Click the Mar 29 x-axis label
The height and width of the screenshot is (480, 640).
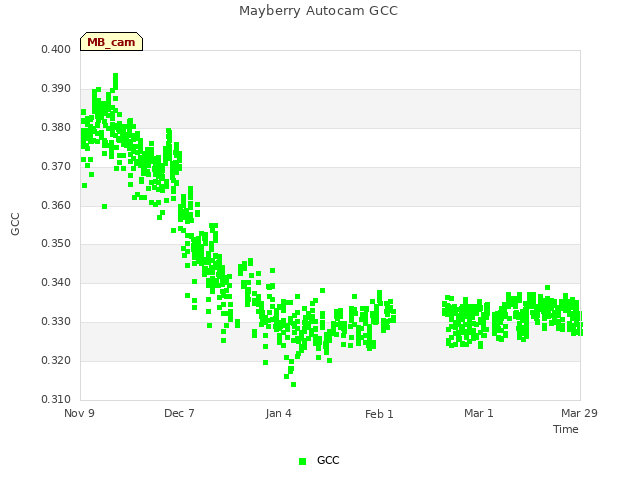click(579, 413)
